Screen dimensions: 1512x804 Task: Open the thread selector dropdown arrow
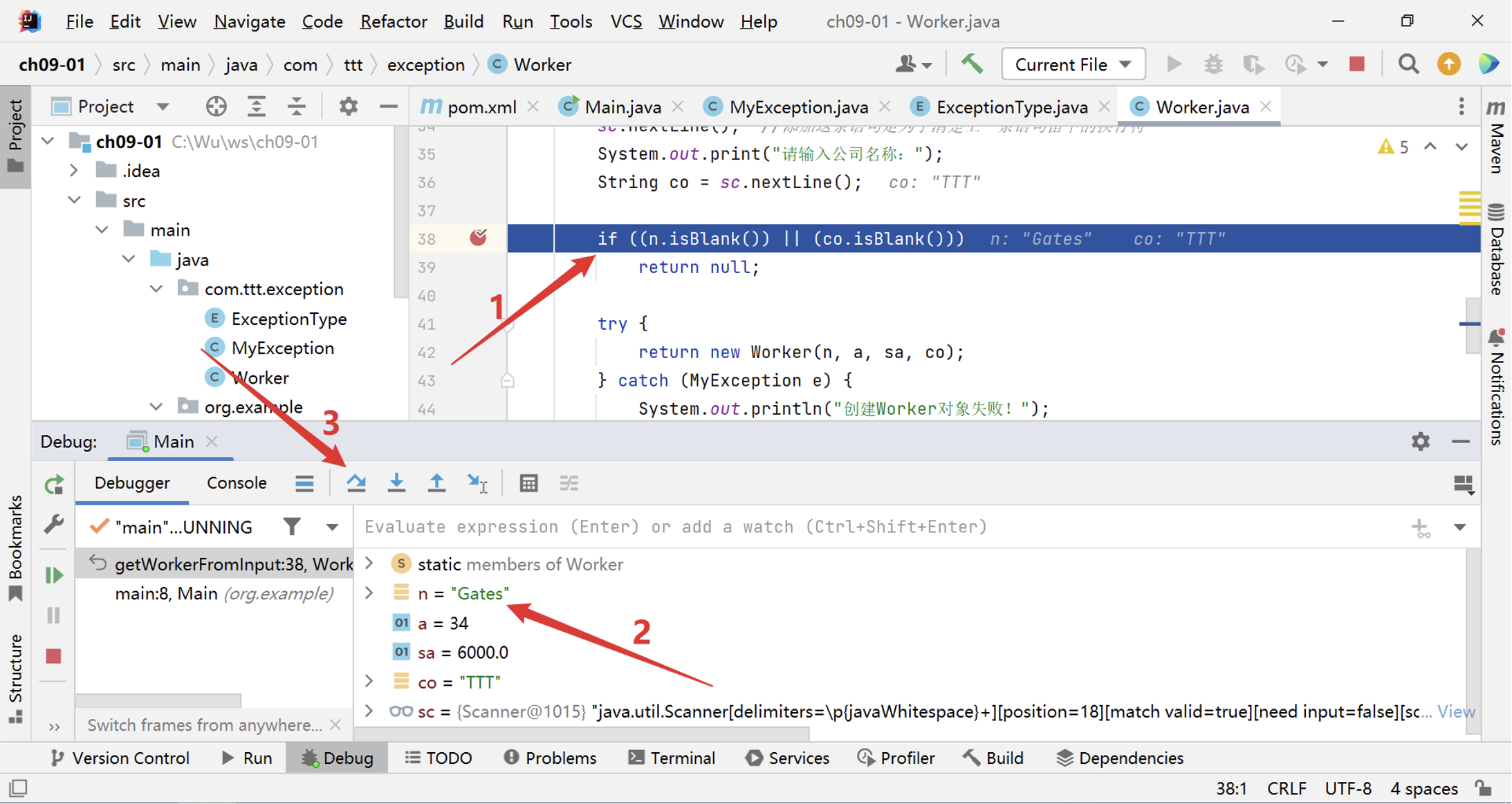[x=332, y=527]
